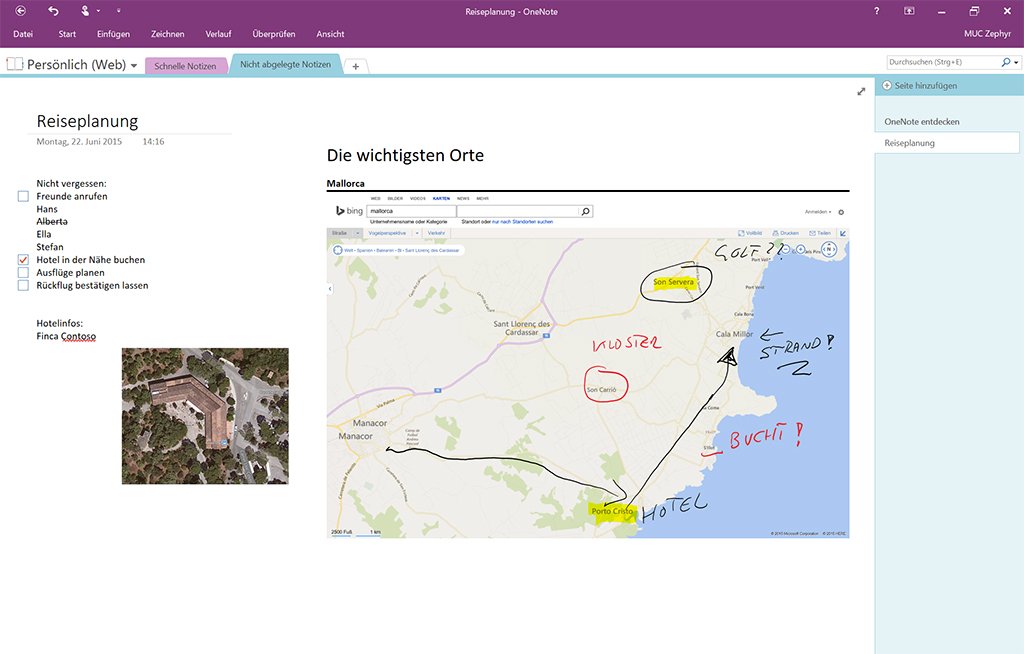Tick the 'Ausflüge planen' checkbox

23,273
